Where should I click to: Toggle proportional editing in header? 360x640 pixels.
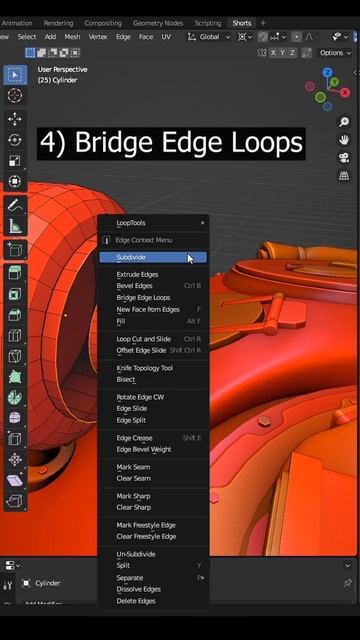(297, 37)
